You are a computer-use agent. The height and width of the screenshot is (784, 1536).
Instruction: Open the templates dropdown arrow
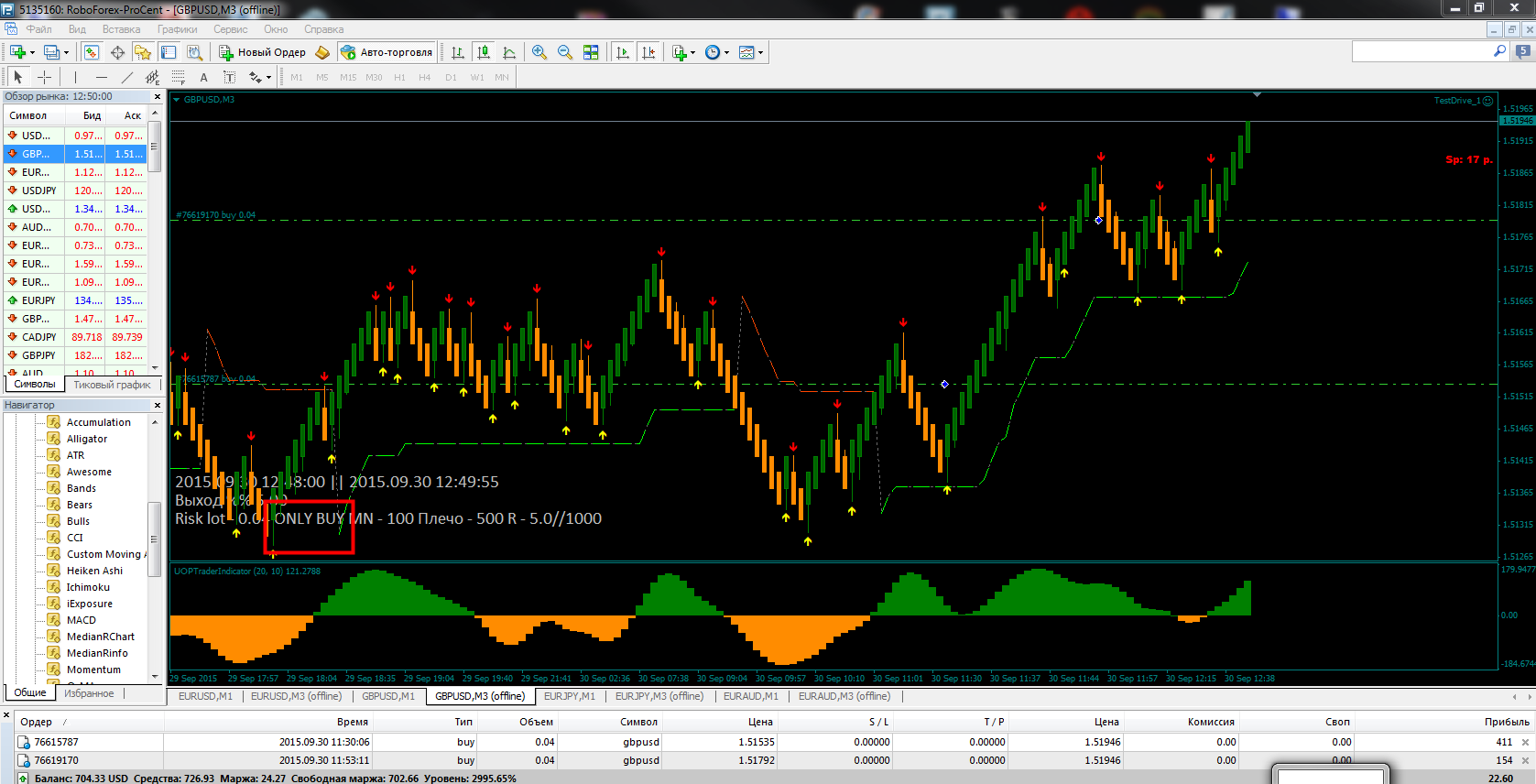(x=760, y=52)
